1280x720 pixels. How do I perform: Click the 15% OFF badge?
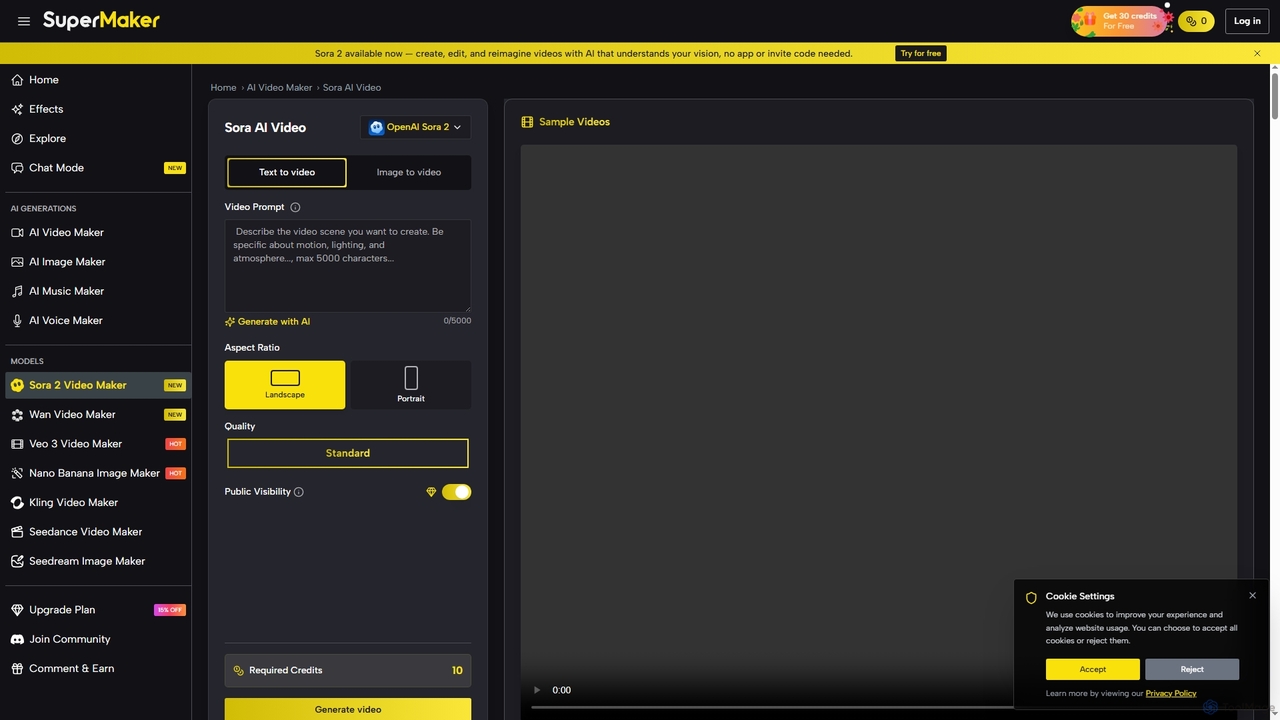point(170,610)
